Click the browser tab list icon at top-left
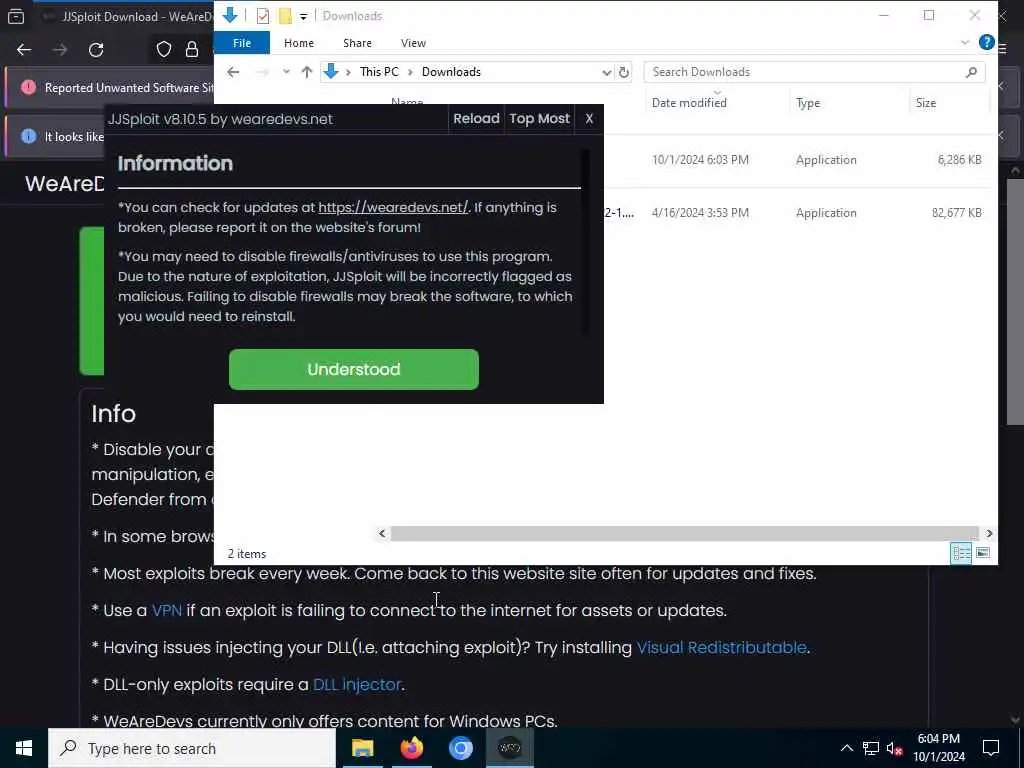1024x768 pixels. point(16,16)
